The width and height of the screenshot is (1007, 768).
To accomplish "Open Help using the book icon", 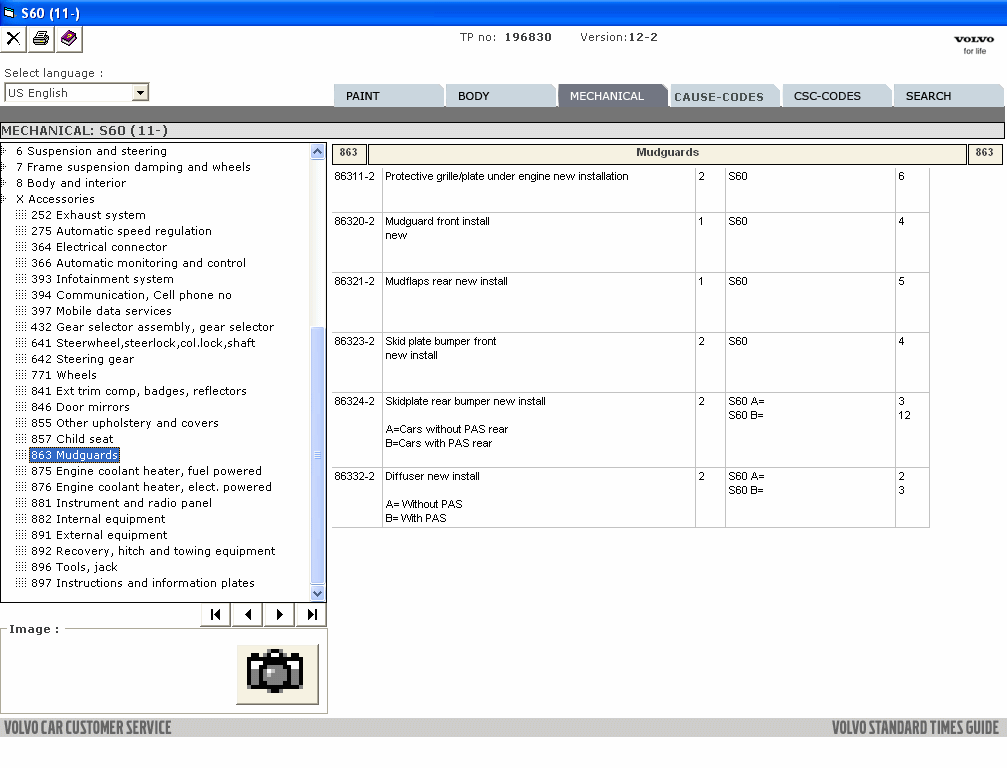I will (x=66, y=39).
